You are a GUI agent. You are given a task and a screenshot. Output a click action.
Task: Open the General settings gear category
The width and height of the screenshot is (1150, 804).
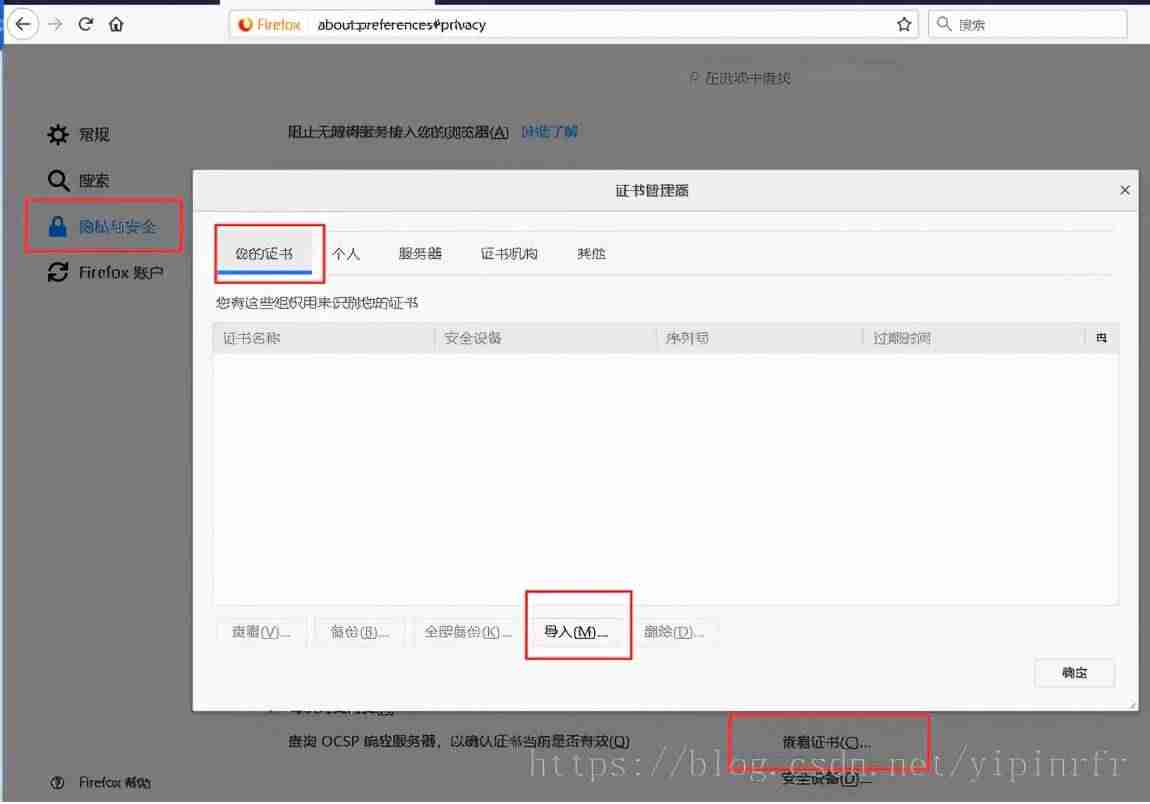[x=79, y=134]
